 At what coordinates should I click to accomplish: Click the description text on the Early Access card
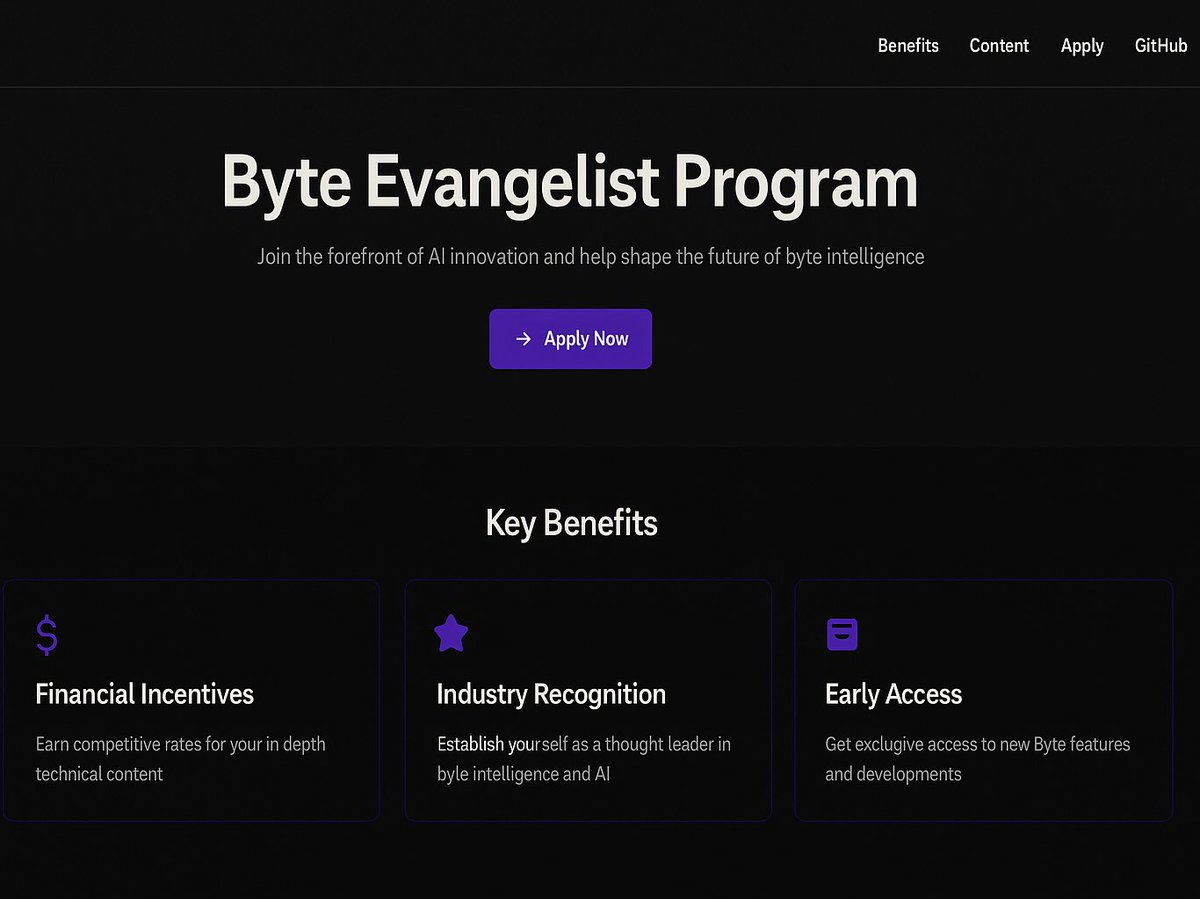click(976, 758)
